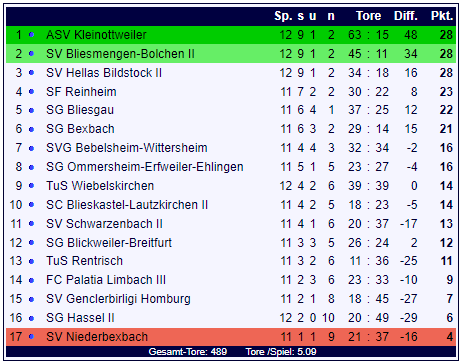Click the blue dot beside SF Reinheim

point(31,92)
